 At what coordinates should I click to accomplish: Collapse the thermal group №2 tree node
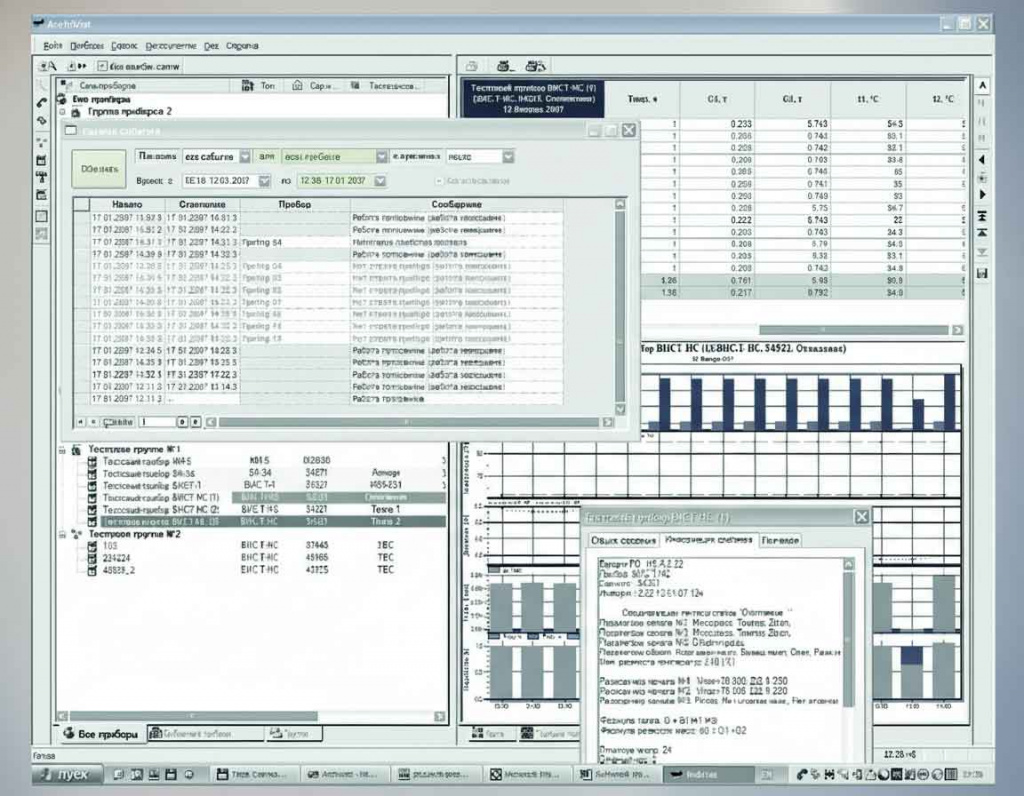[62, 534]
